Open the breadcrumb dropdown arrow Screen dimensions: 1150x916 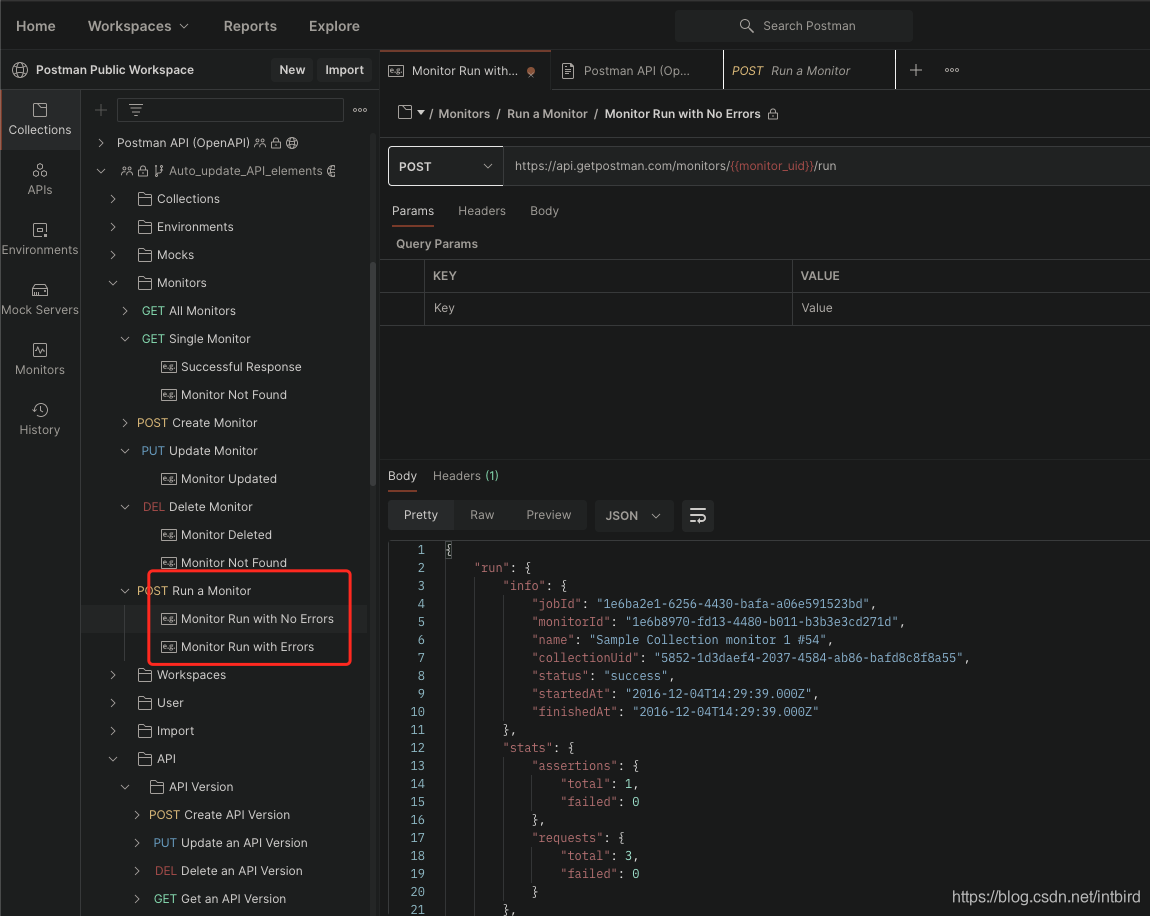pyautogui.click(x=421, y=113)
